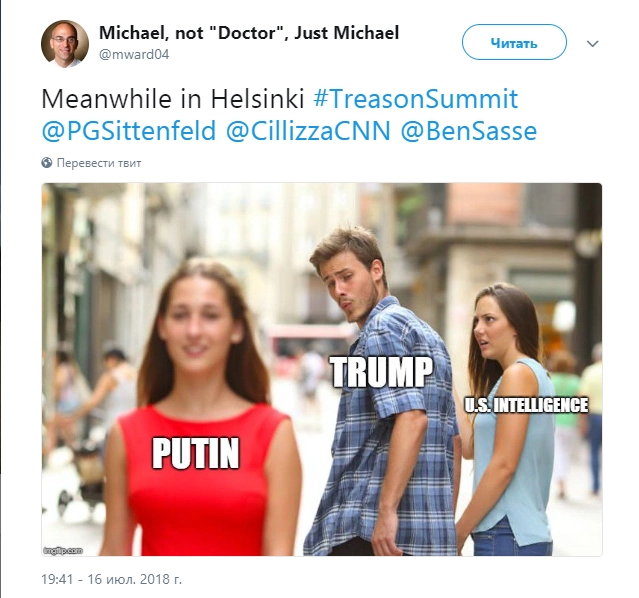
Task: Open the @BenSasse mention link
Action: pos(469,131)
